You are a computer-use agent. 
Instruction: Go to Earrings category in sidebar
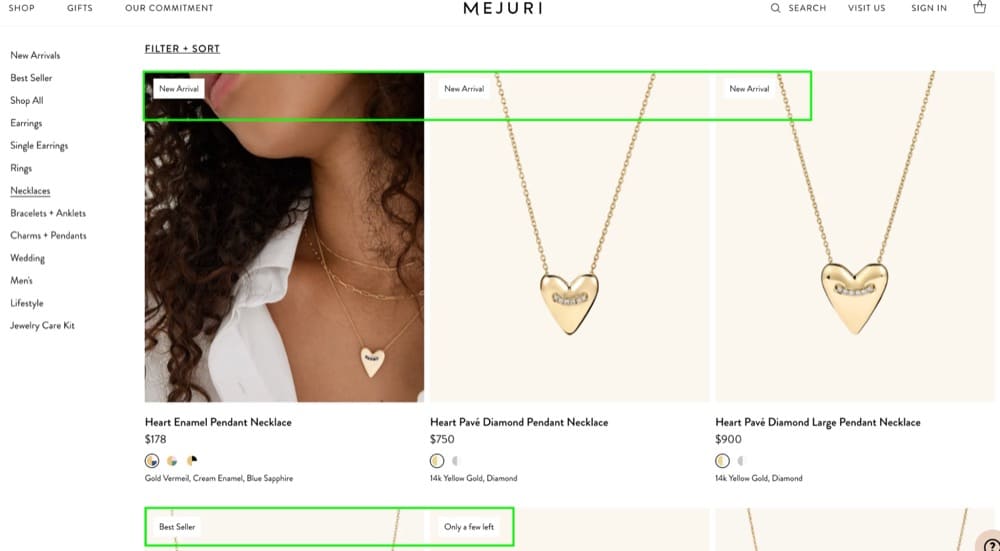tap(26, 123)
